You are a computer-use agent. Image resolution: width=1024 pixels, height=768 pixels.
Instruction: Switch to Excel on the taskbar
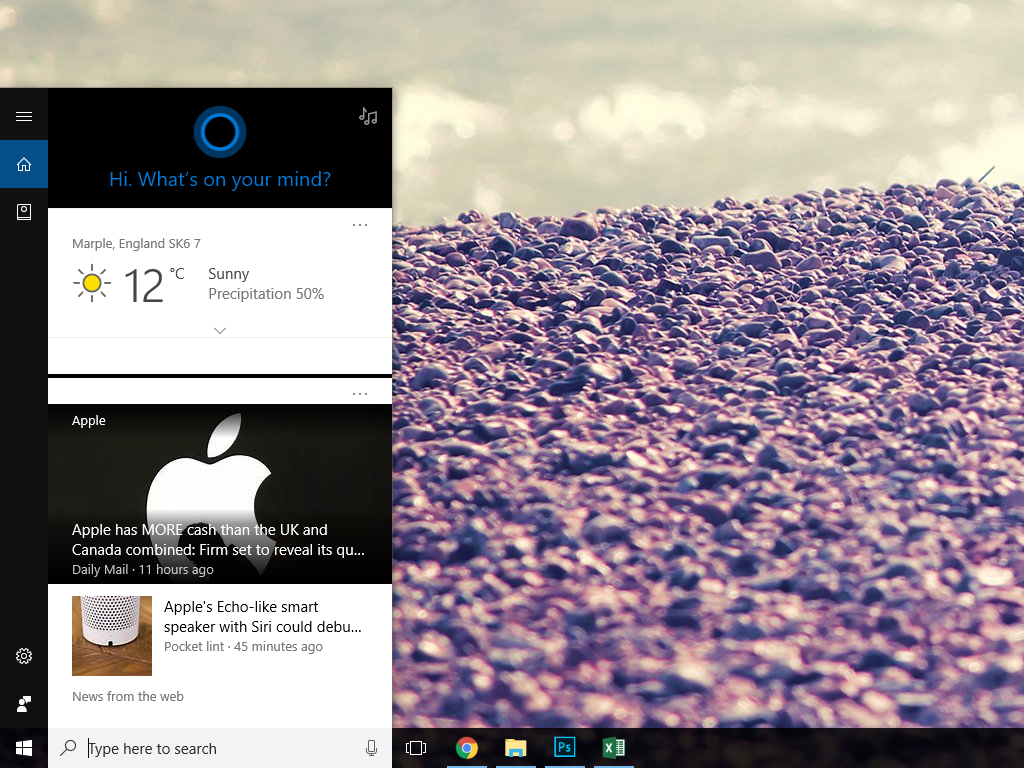click(x=613, y=748)
